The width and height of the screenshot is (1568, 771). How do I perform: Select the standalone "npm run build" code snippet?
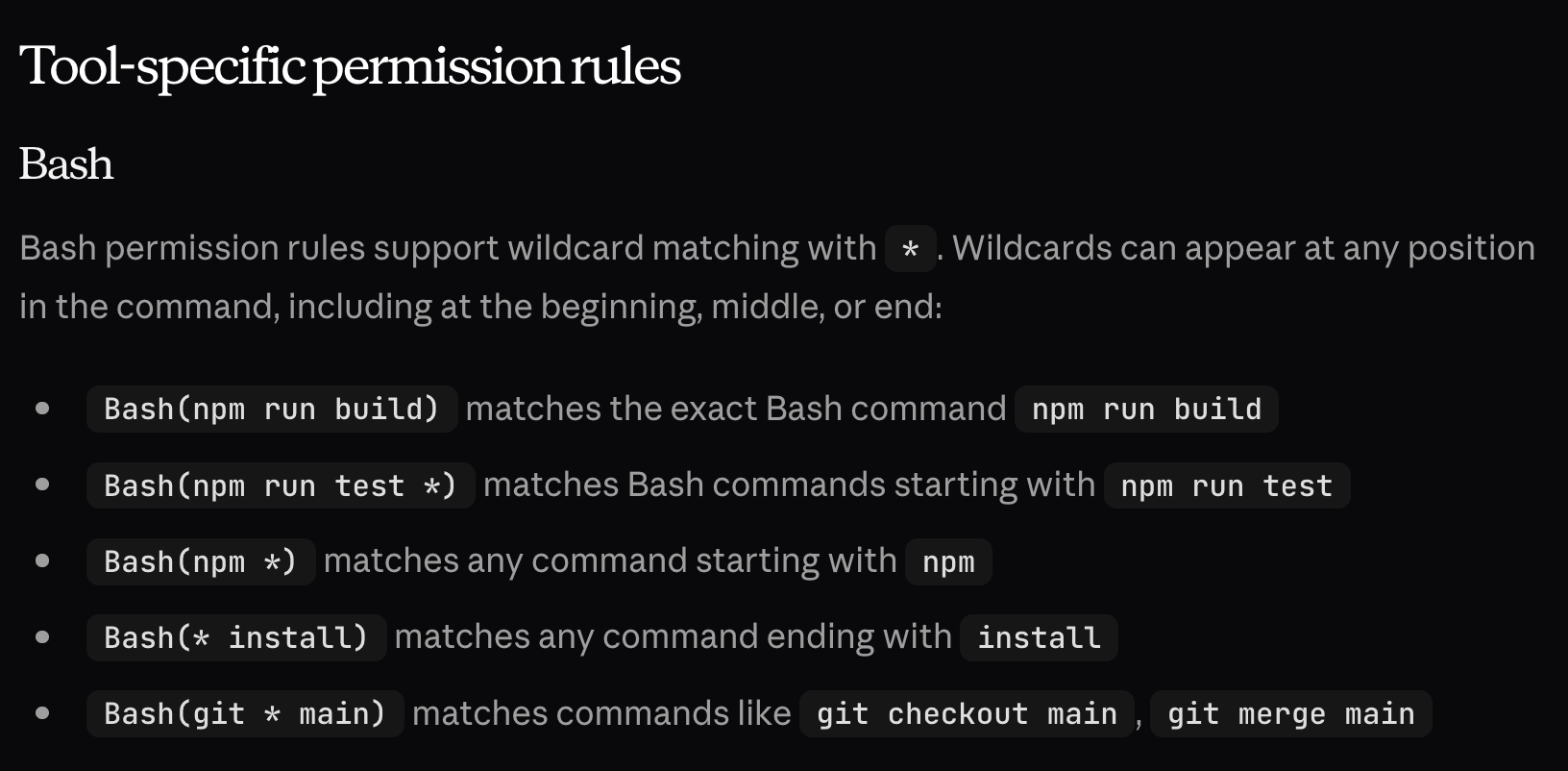pos(1145,410)
